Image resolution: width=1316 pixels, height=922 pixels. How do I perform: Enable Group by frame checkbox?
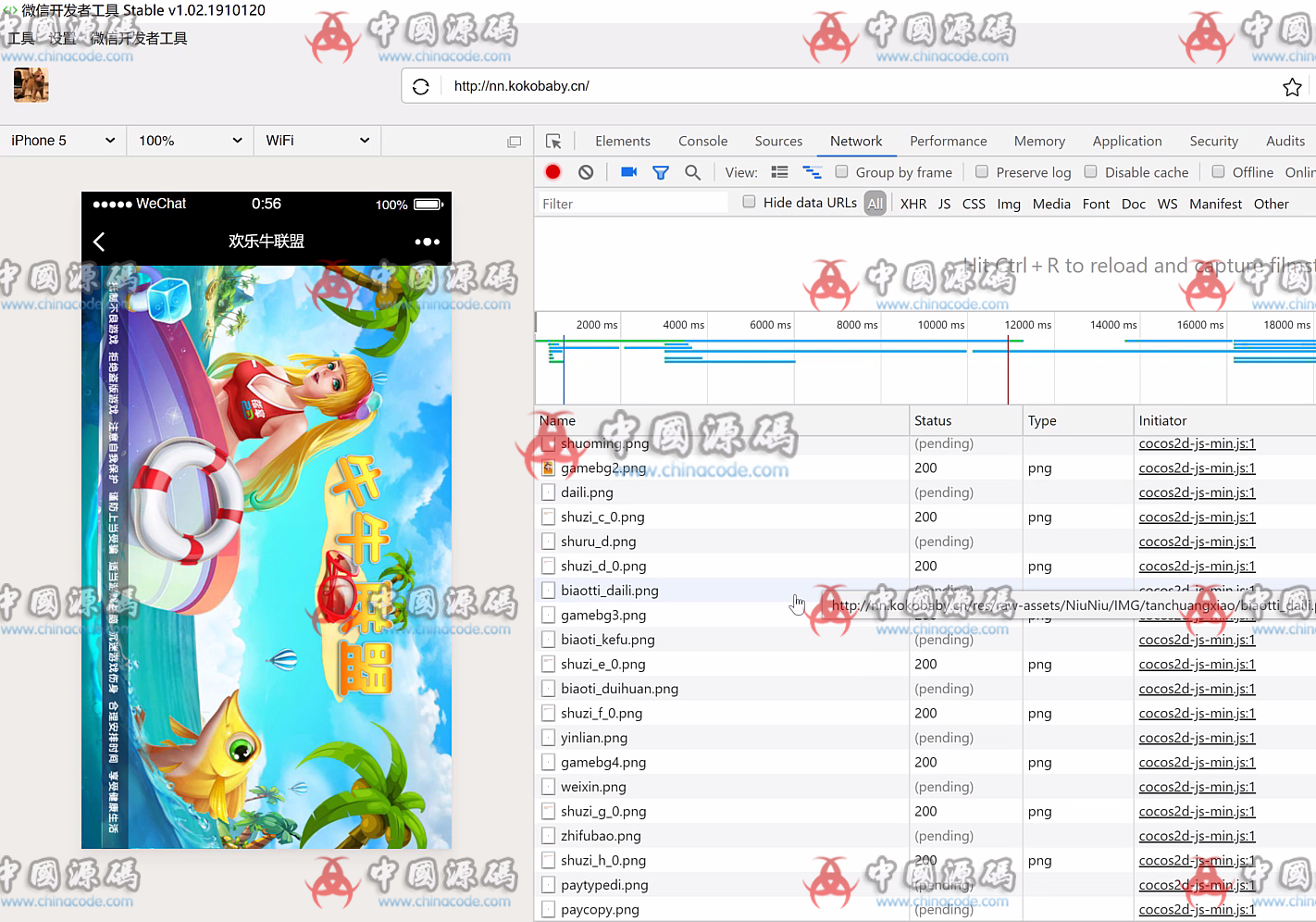pos(841,171)
